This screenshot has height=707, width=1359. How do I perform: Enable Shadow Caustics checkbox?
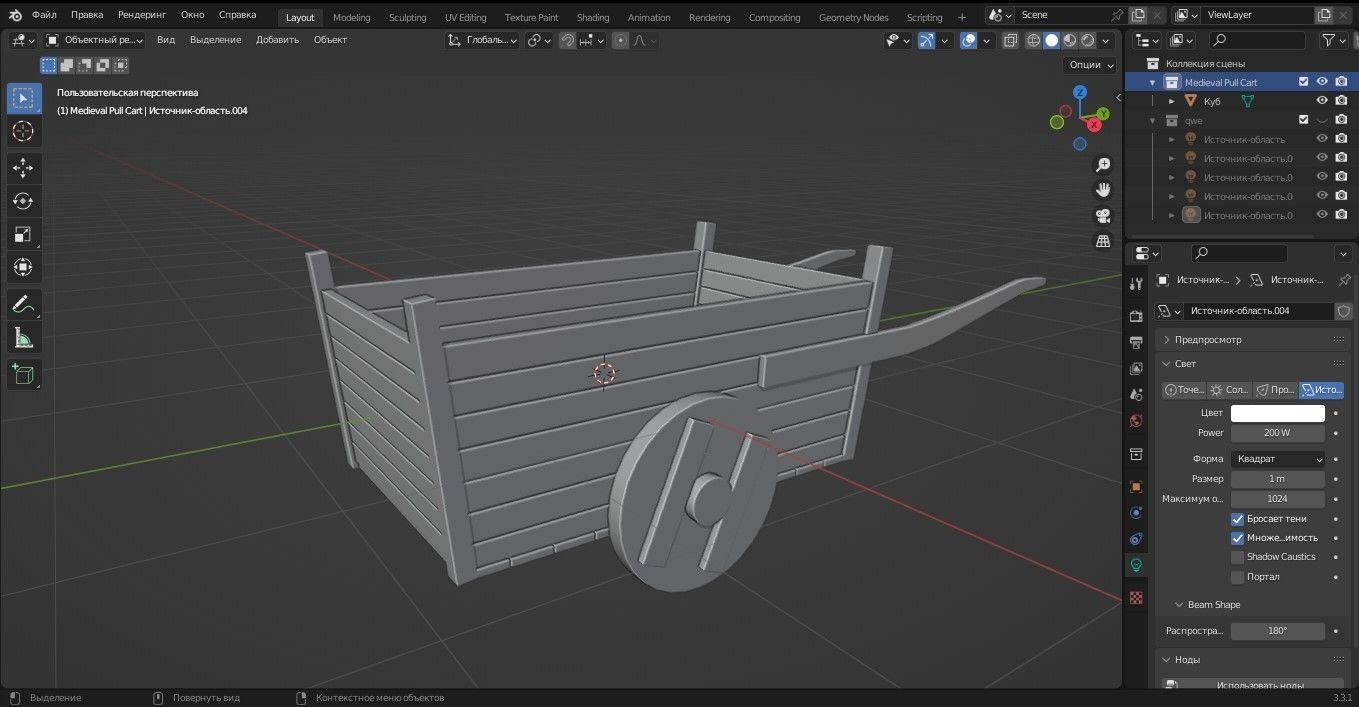(1237, 557)
